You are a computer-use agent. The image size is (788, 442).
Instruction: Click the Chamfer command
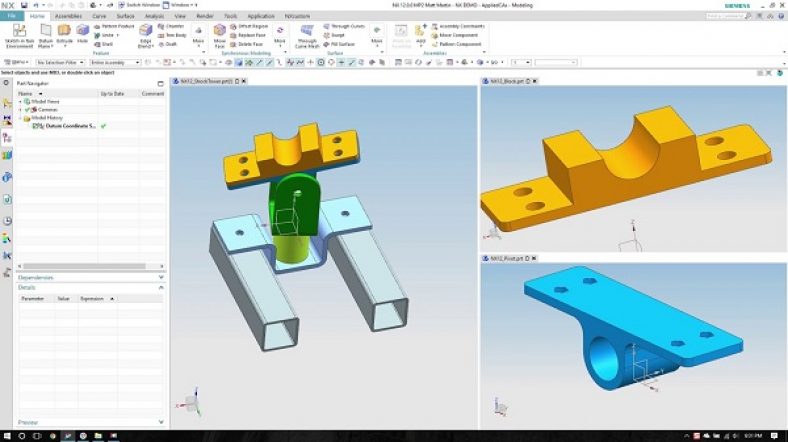tap(171, 26)
